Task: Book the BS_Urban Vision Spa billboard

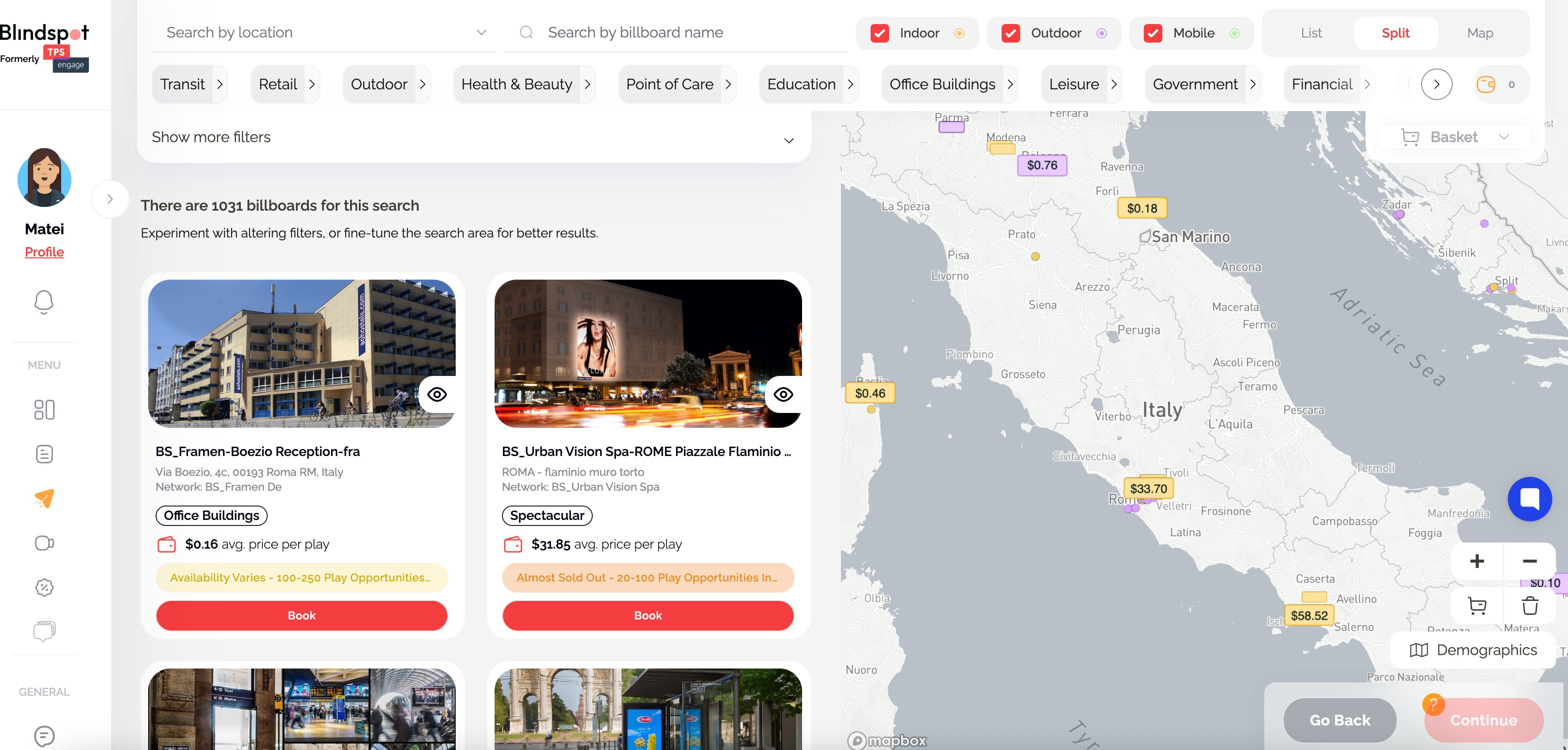Action: pos(648,615)
